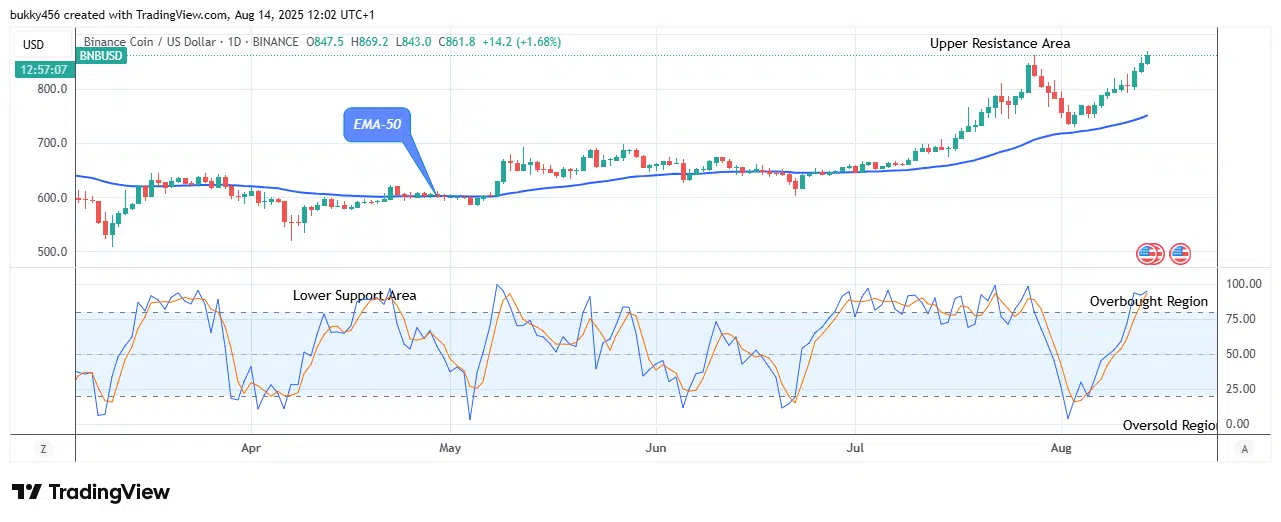Select the EMA-50 callout label
This screenshot has height=522, width=1281.
[377, 125]
